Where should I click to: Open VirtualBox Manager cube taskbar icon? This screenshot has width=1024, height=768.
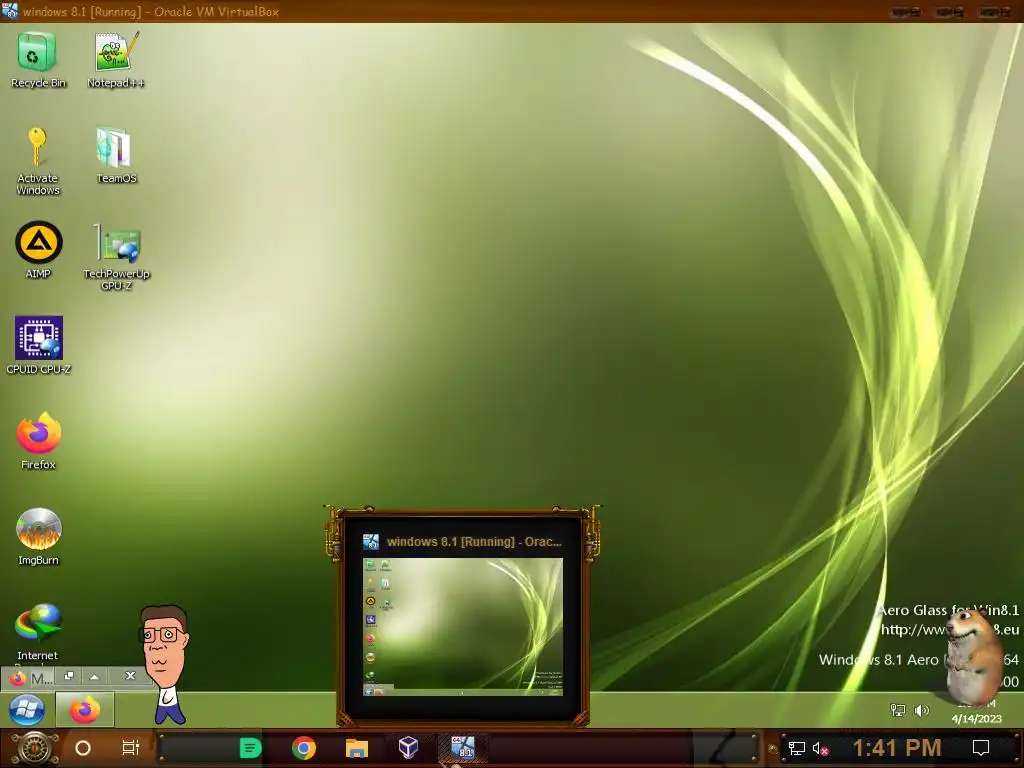(408, 748)
